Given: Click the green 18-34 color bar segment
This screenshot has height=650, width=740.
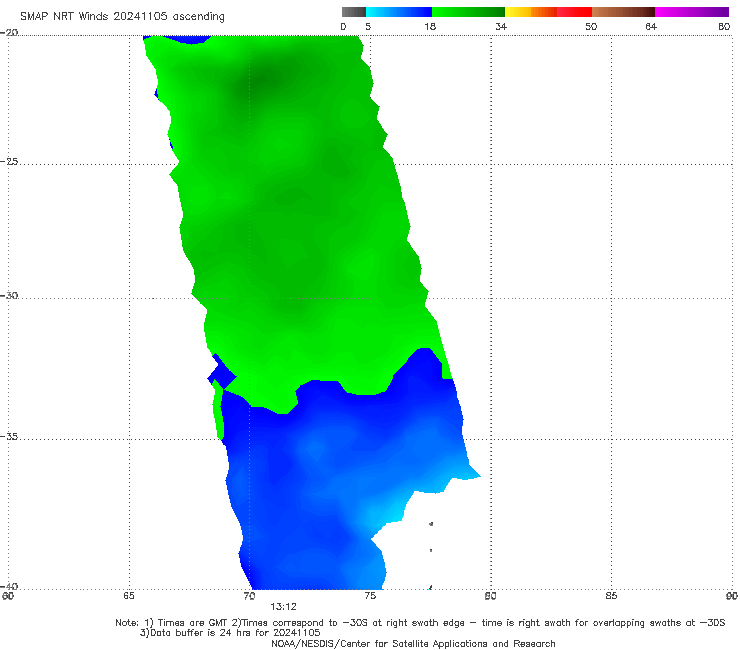Looking at the screenshot, I should (x=468, y=12).
